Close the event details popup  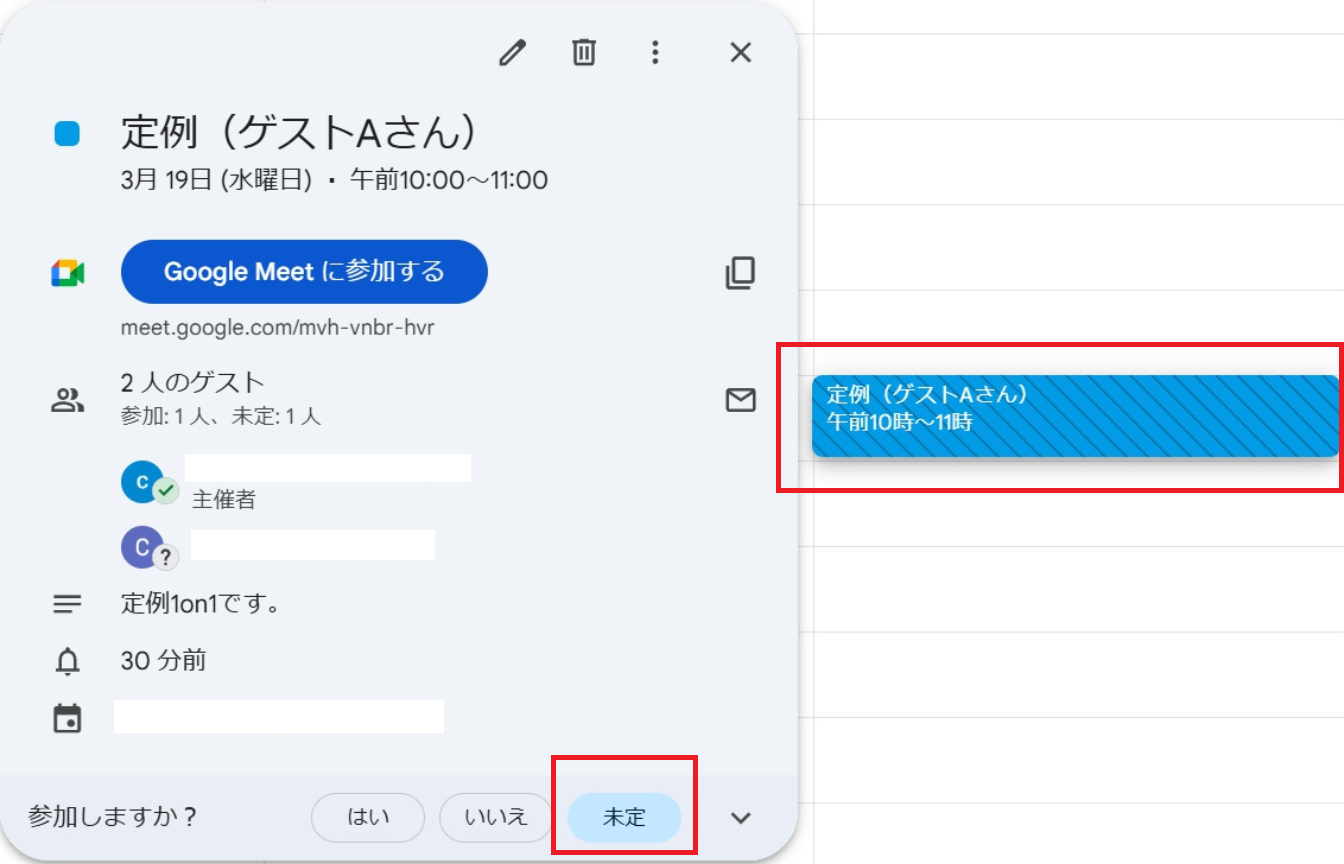[x=740, y=53]
